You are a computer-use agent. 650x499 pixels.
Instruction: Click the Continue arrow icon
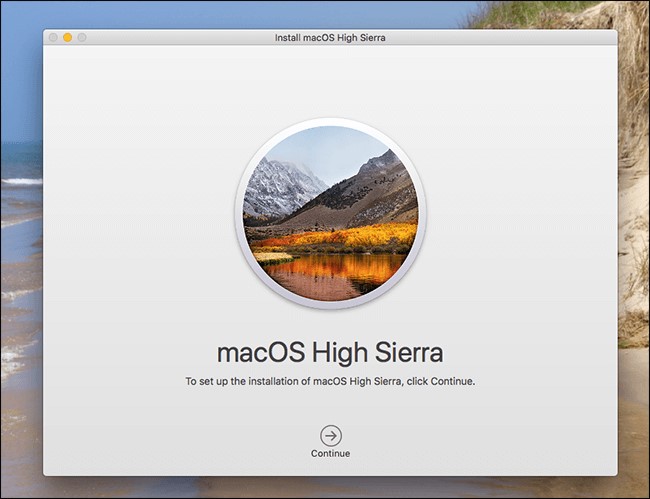(331, 436)
